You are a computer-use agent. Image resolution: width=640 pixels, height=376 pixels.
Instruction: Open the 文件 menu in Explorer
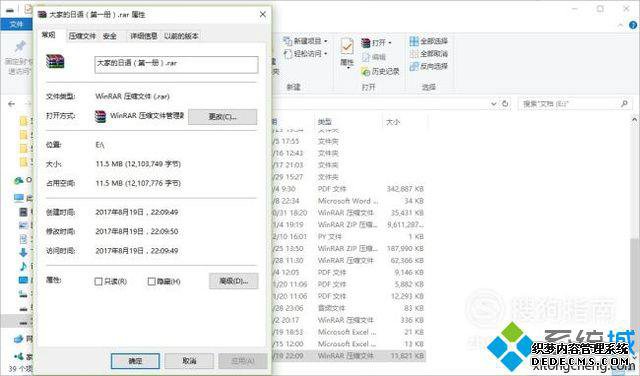tap(16, 24)
